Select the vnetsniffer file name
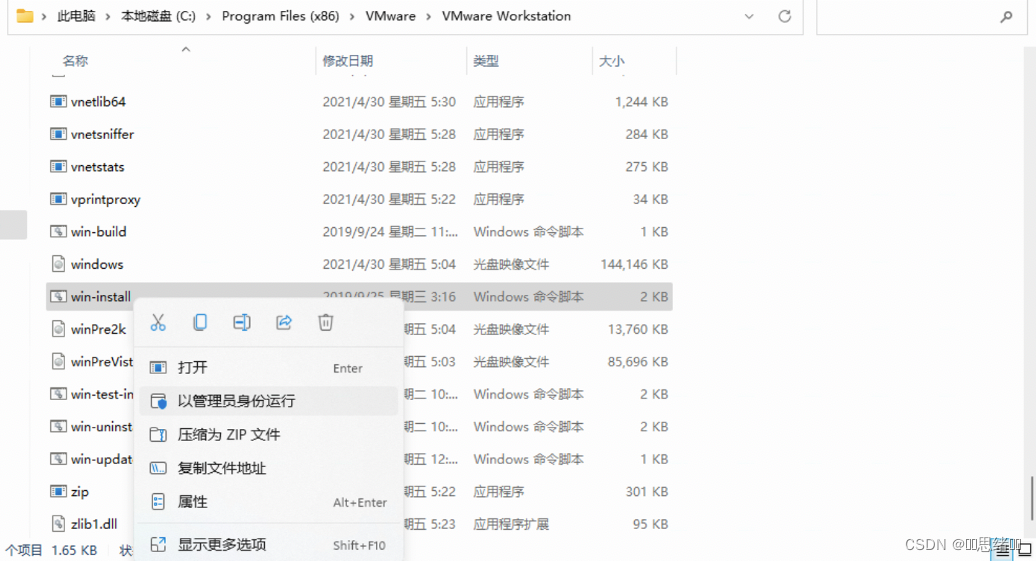Screen dimensions: 1036x562 [x=102, y=134]
